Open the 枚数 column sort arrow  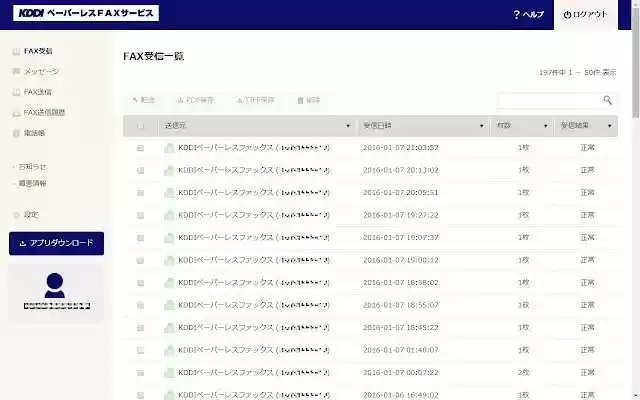click(x=545, y=126)
